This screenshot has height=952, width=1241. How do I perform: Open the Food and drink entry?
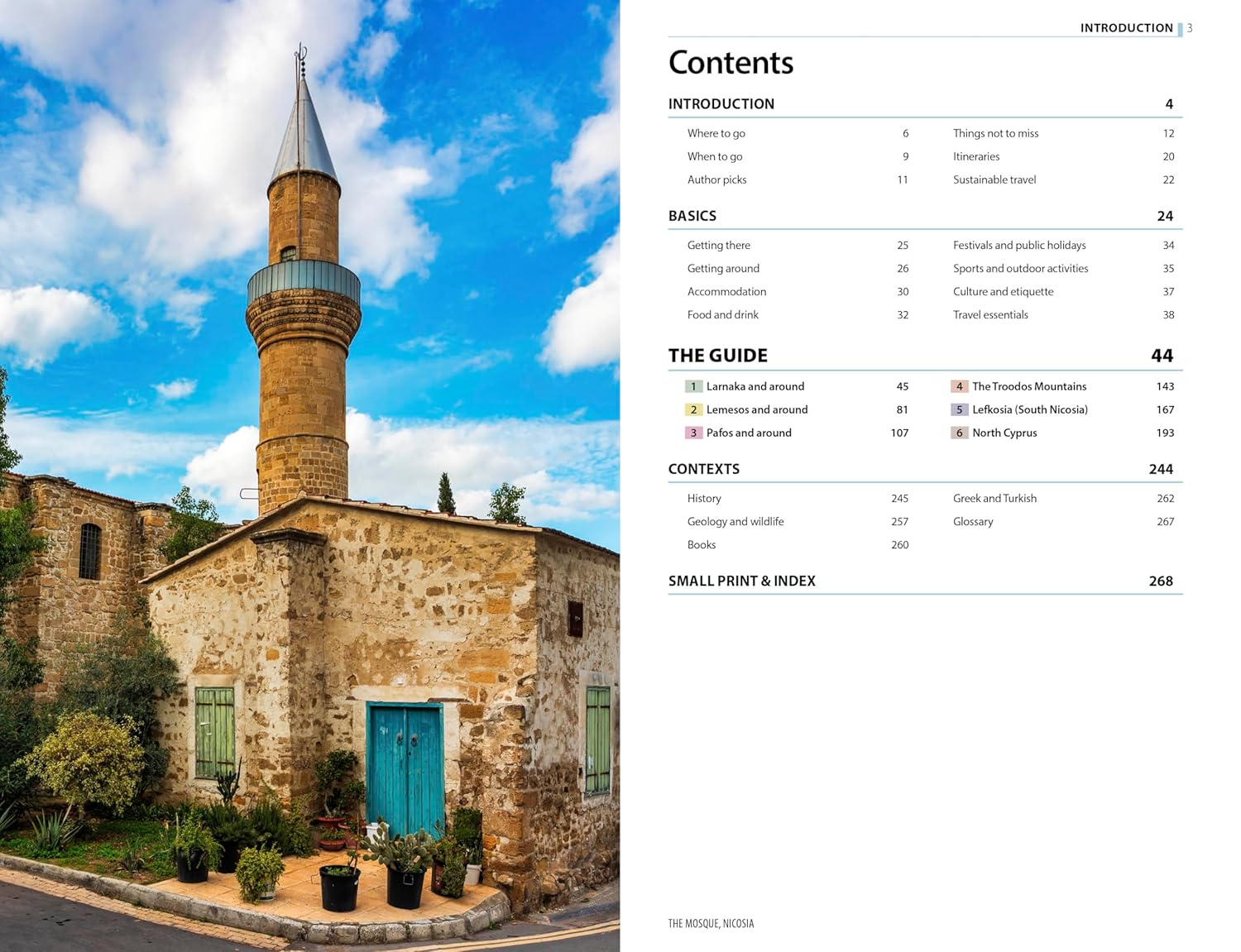click(722, 315)
